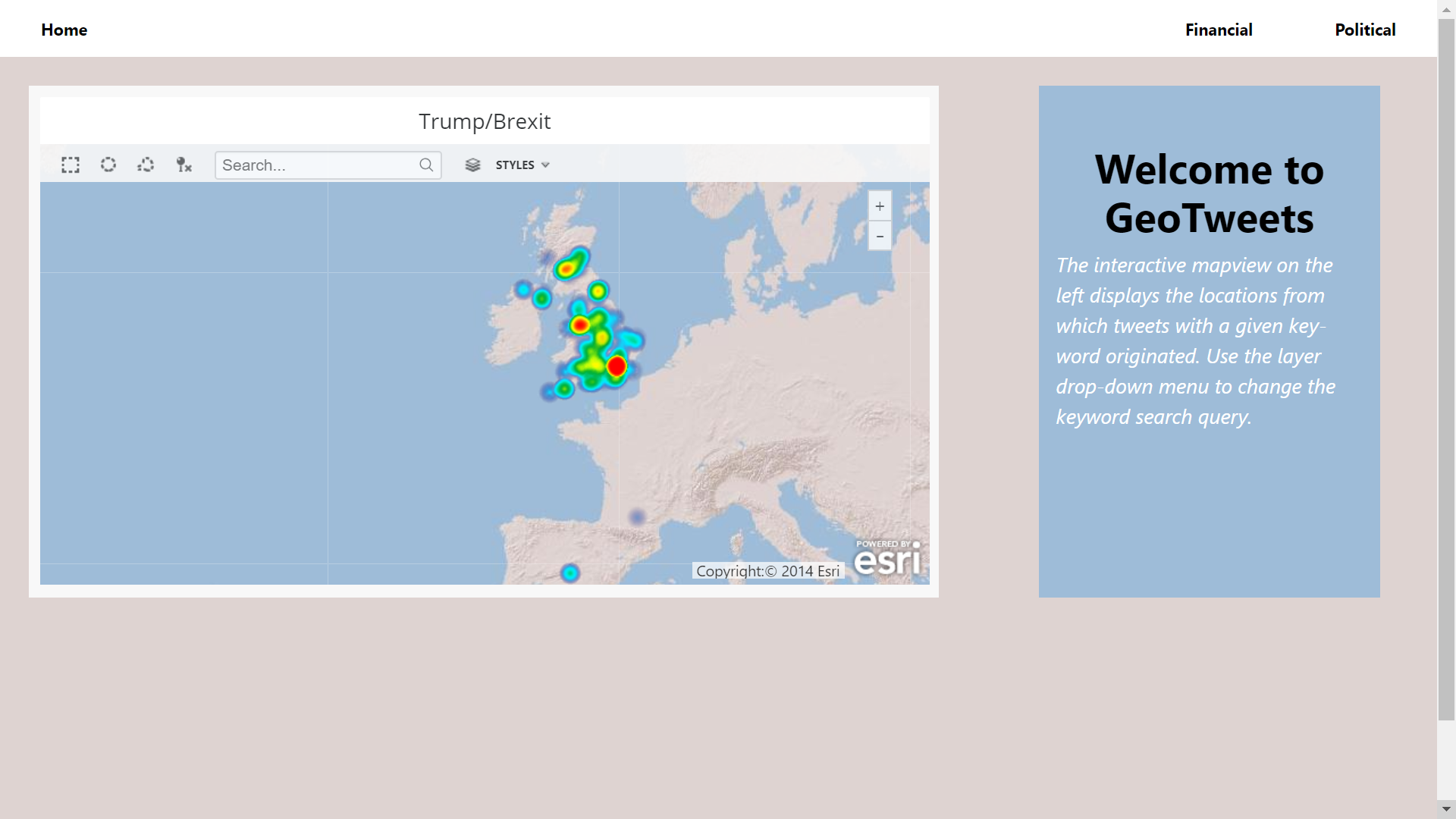Click the layers stack icon

coord(472,165)
